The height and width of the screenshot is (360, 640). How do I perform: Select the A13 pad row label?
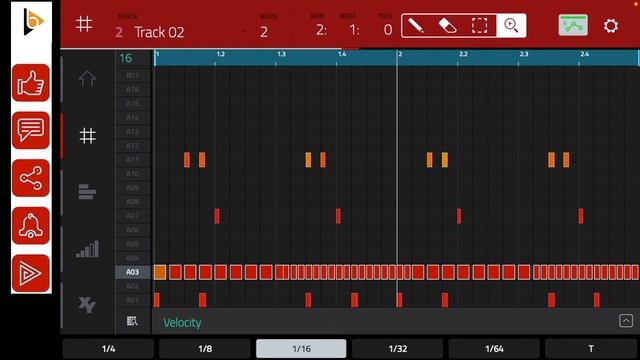133,131
